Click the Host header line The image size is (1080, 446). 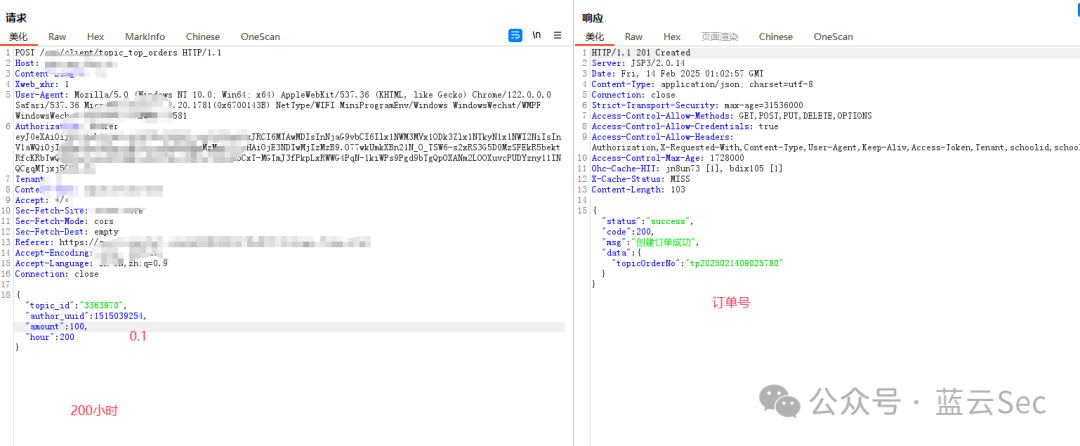click(66, 63)
